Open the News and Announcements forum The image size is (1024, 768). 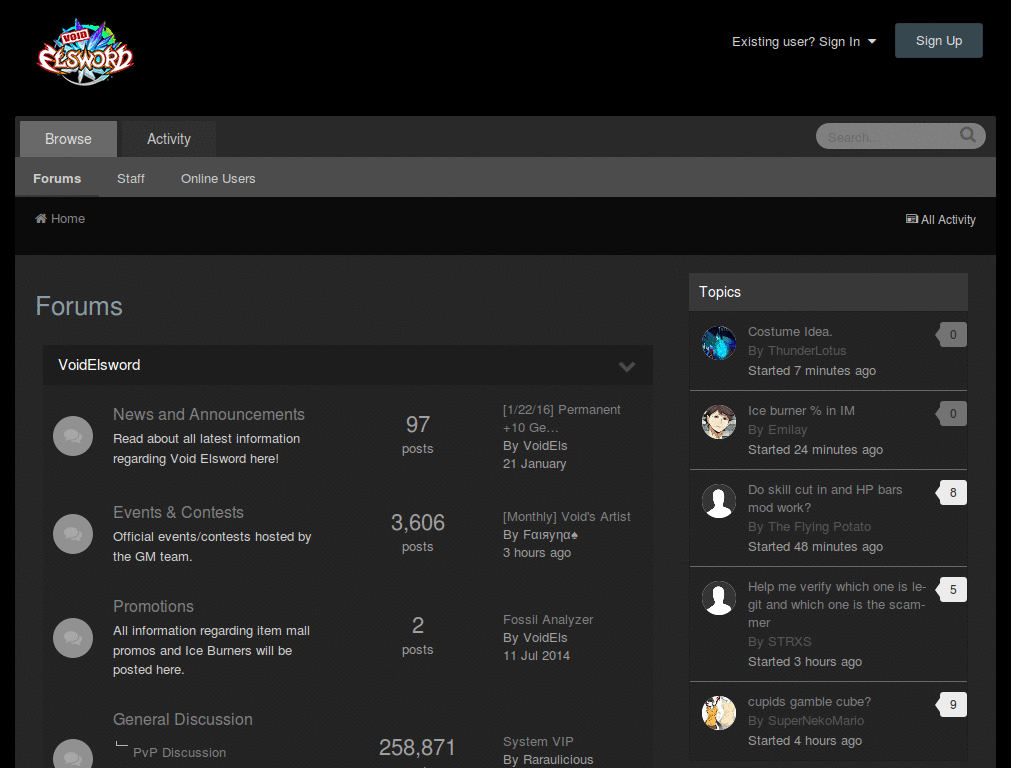[209, 414]
